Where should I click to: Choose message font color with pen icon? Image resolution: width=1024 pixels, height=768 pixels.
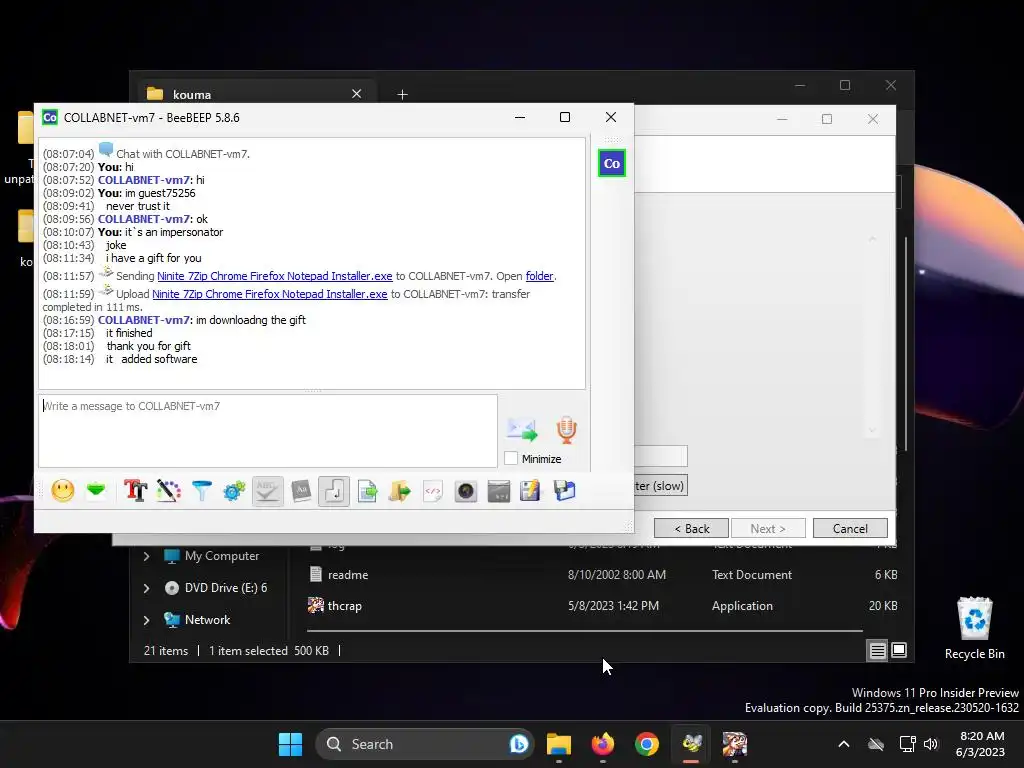tap(168, 490)
